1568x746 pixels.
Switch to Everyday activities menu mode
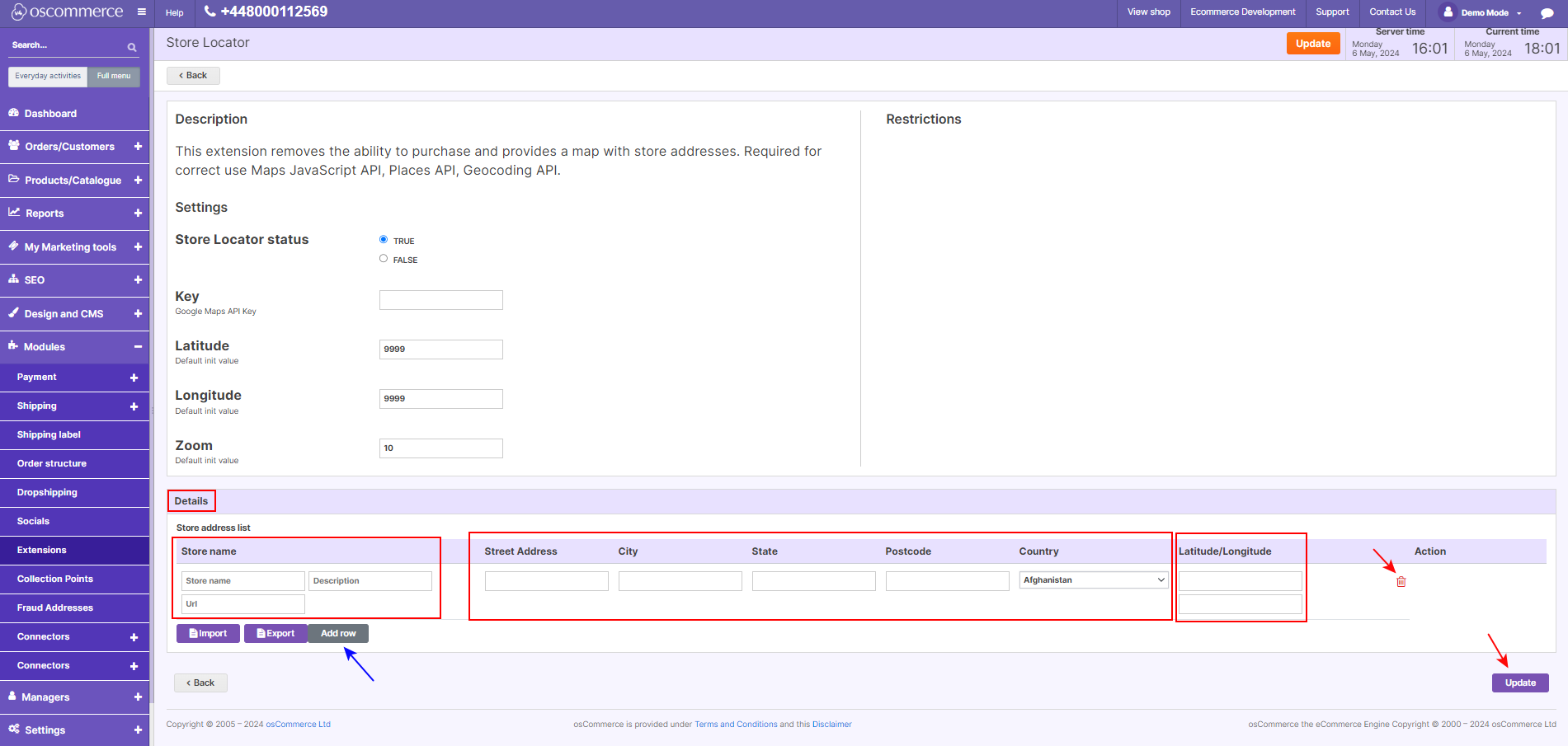tap(48, 76)
